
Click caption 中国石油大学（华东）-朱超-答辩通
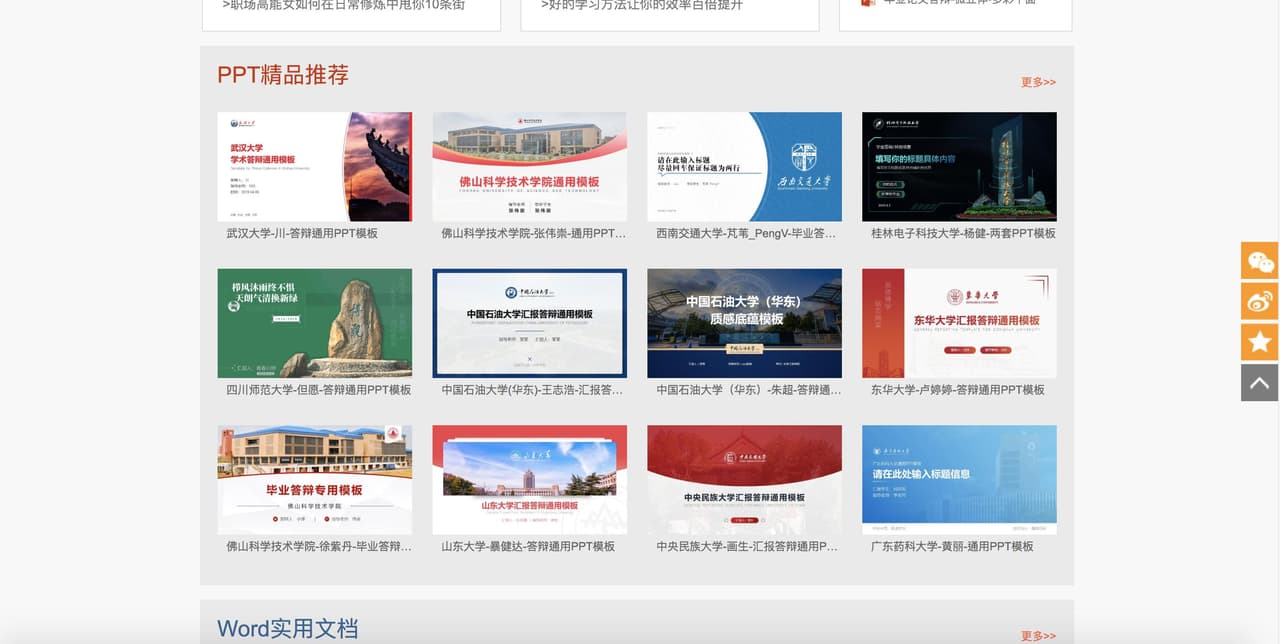tap(749, 390)
